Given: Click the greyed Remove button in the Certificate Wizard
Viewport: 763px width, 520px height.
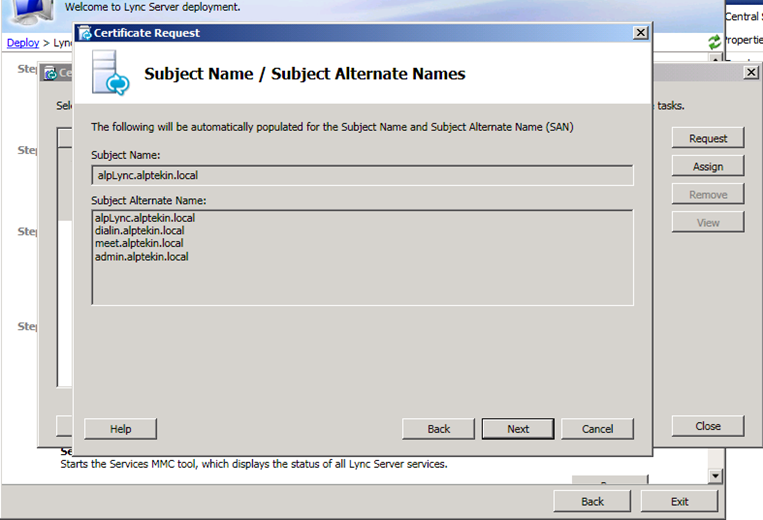Looking at the screenshot, I should (x=708, y=195).
